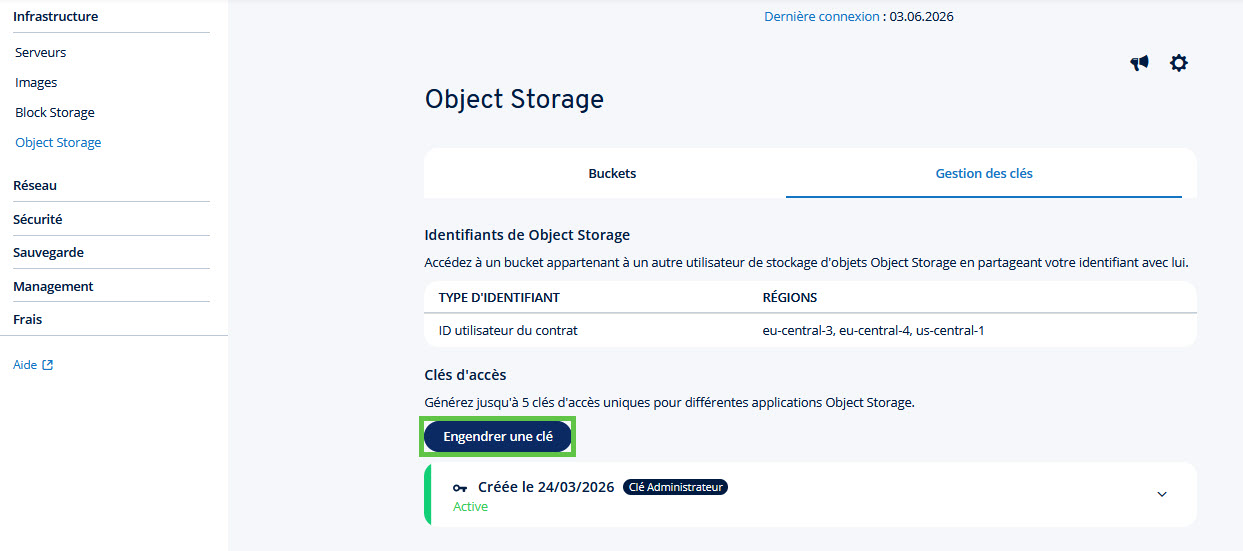1243x551 pixels.
Task: Open the settings gear icon
Action: click(x=1179, y=63)
